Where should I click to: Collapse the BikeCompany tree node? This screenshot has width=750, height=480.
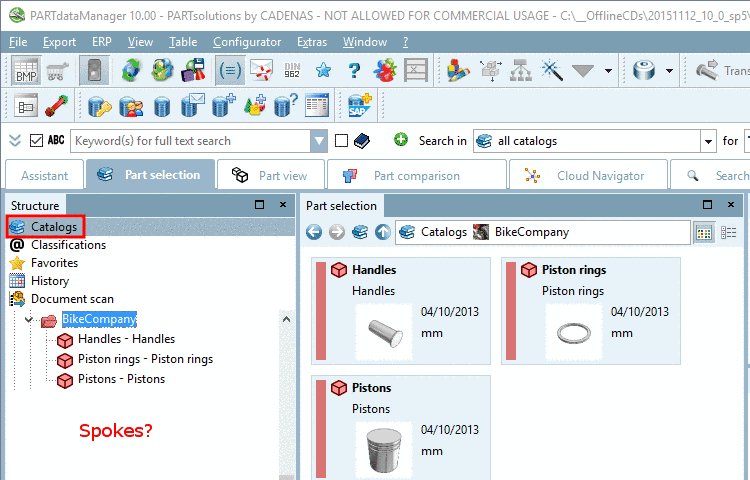[29, 320]
